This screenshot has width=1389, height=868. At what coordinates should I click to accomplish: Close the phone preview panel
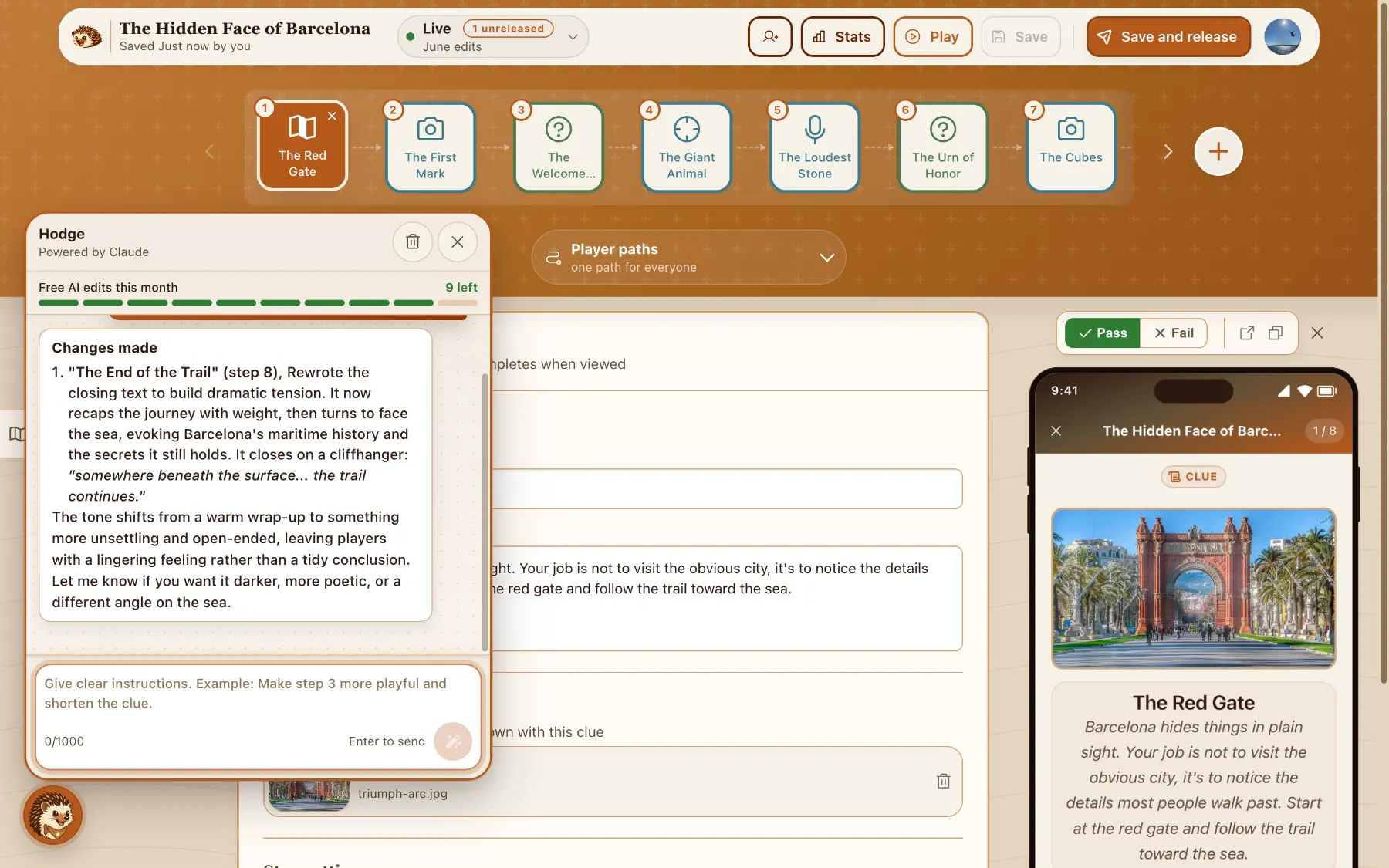pos(1317,333)
